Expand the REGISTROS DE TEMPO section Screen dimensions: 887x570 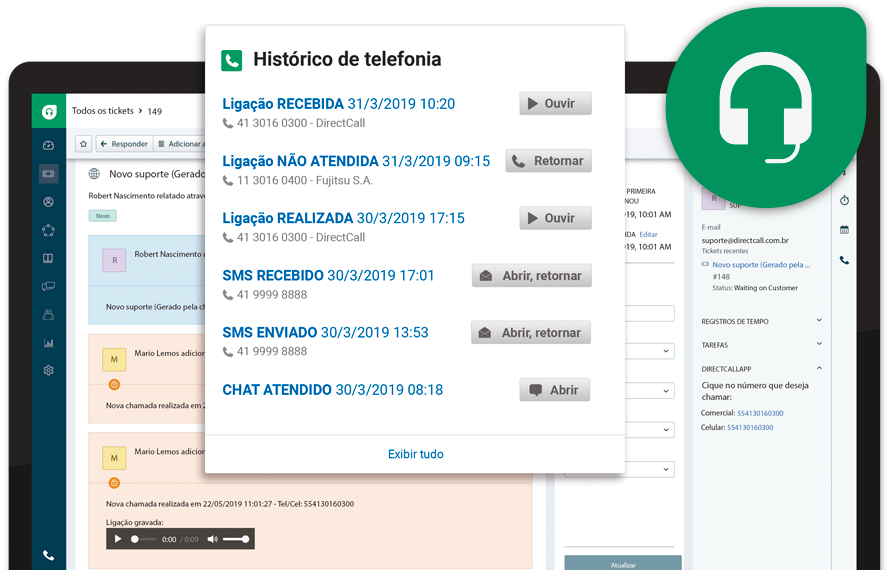[762, 321]
